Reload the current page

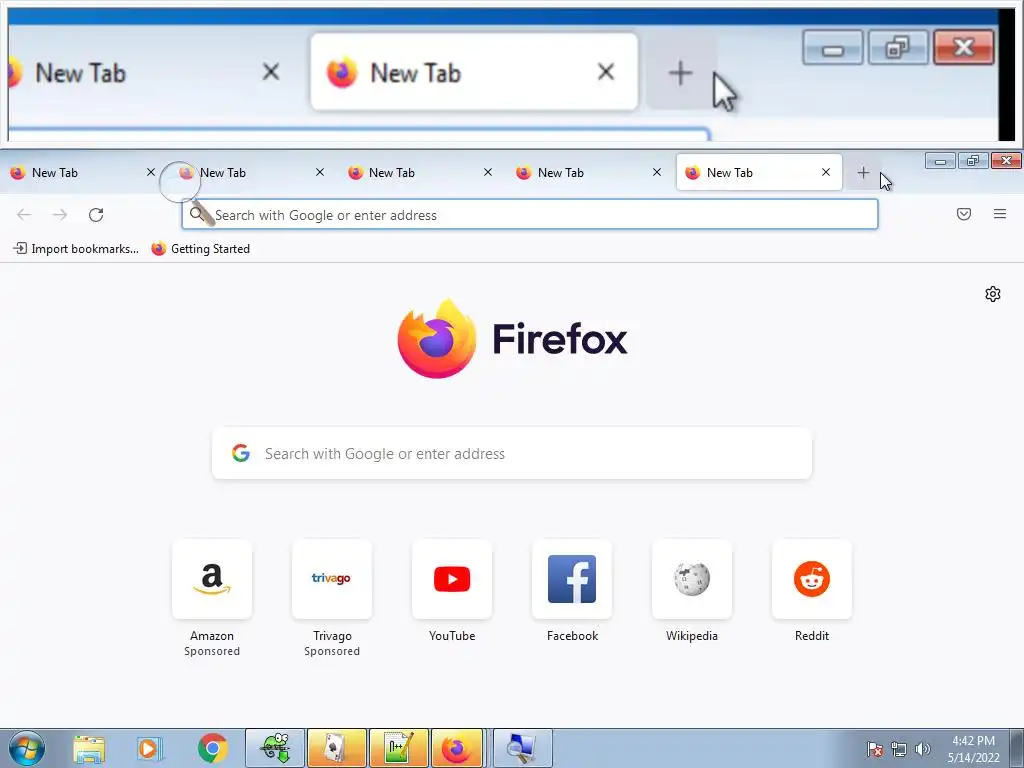[x=96, y=214]
